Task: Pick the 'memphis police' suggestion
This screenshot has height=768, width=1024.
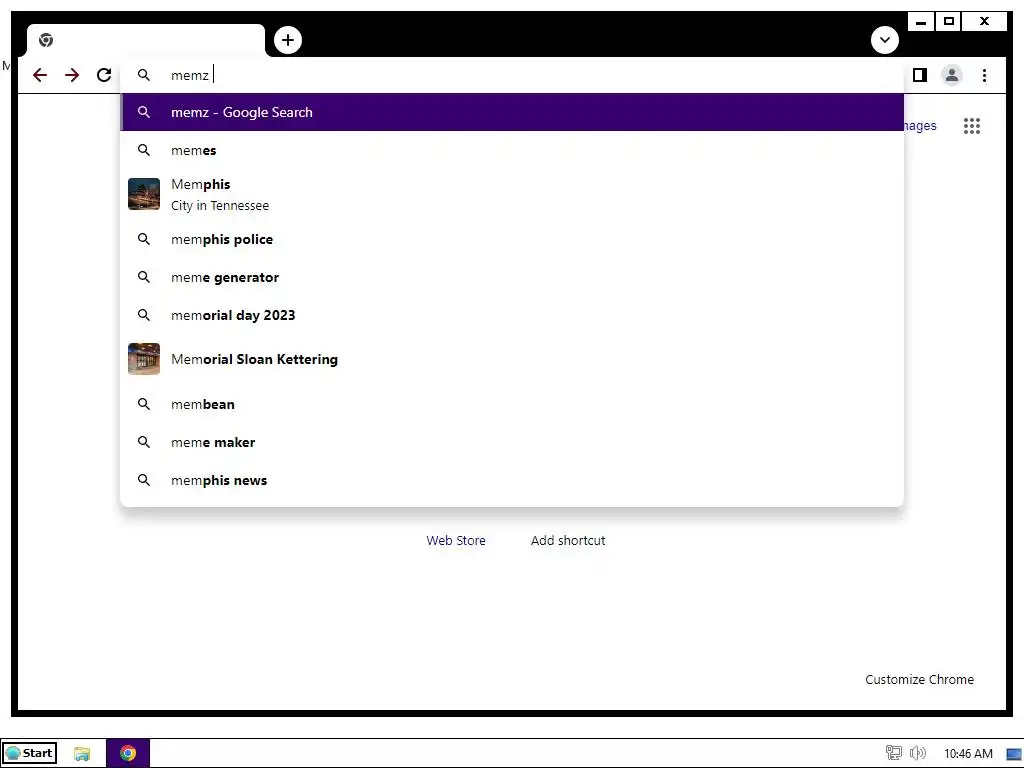Action: point(512,239)
